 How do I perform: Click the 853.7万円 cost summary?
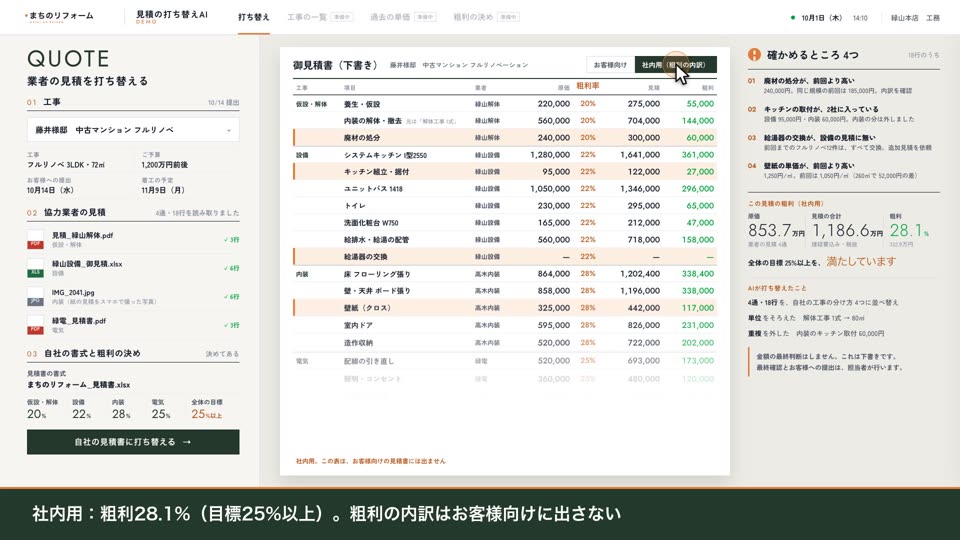(x=776, y=231)
